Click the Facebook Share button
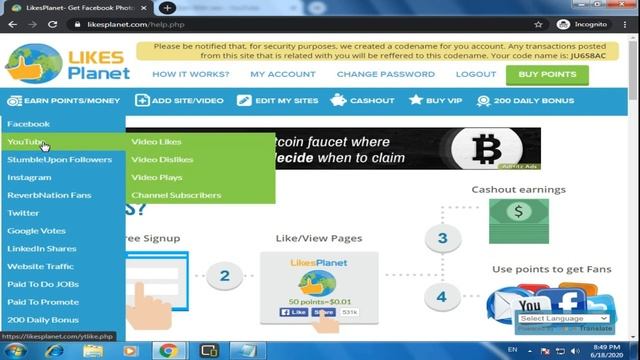640x360 pixels. 323,312
